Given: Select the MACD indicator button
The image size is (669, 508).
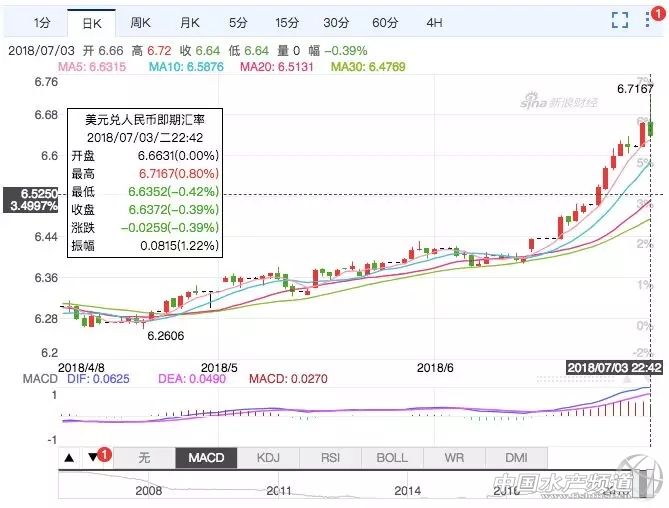Looking at the screenshot, I should [206, 458].
